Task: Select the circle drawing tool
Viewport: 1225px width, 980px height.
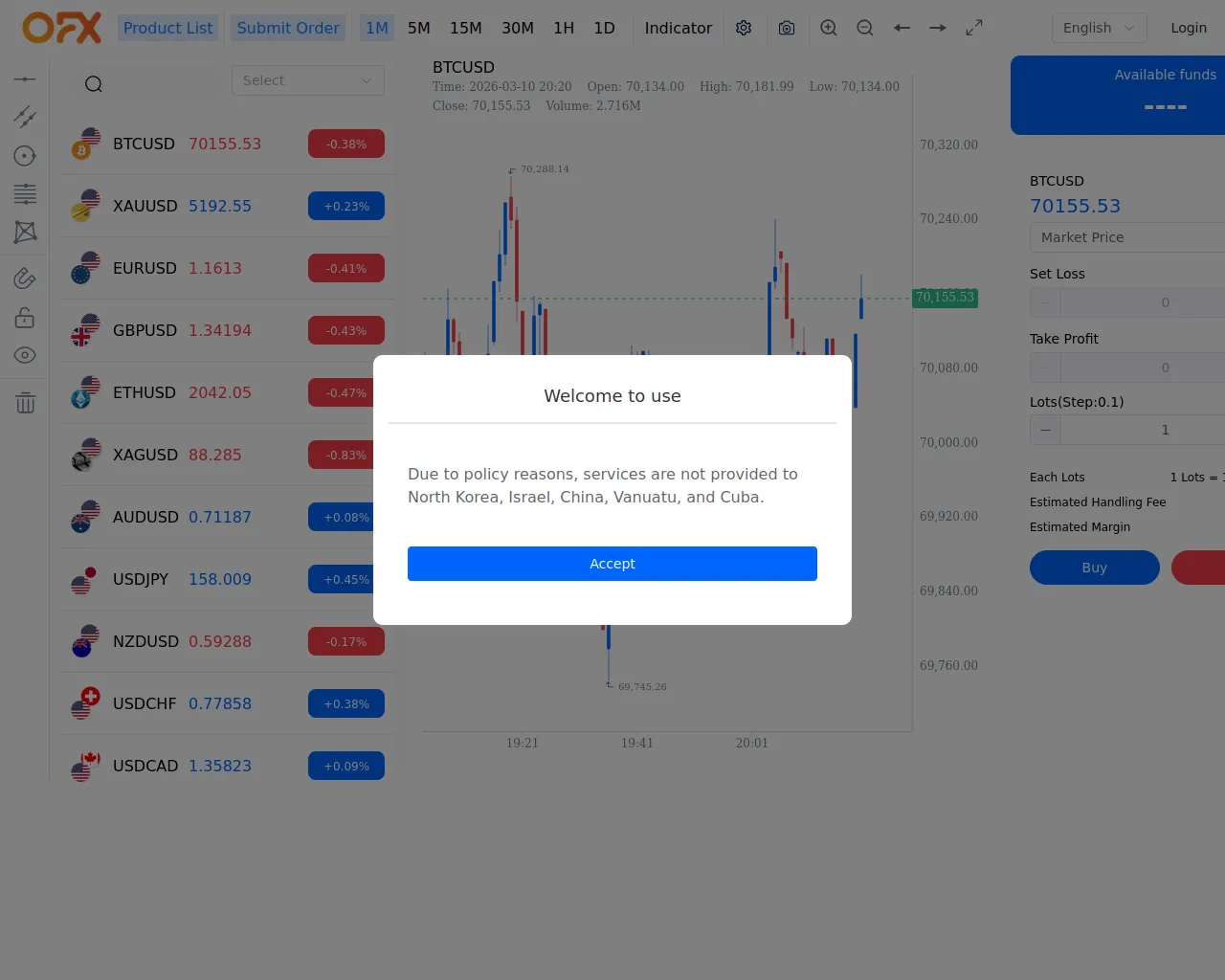Action: [x=25, y=156]
